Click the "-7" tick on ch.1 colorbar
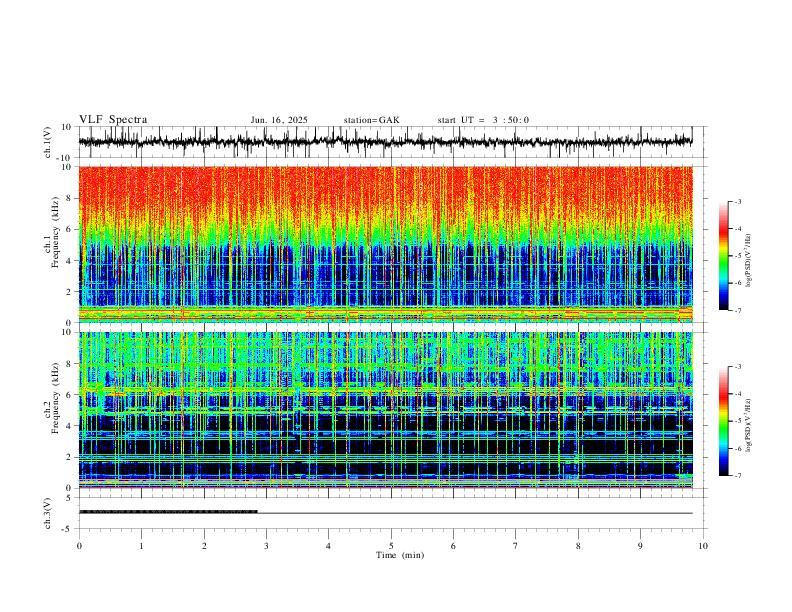Image resolution: width=792 pixels, height=612 pixels. [x=738, y=311]
